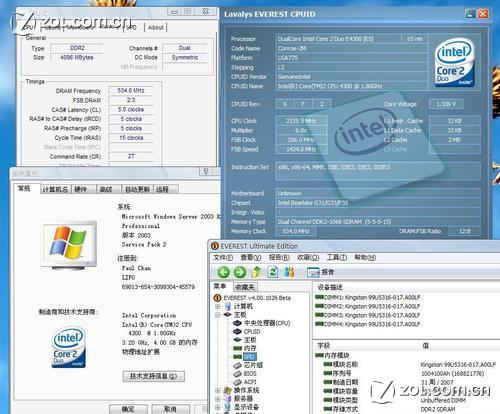Click the 确定 OK button
Image resolution: width=500 pixels, height=414 pixels.
128,409
